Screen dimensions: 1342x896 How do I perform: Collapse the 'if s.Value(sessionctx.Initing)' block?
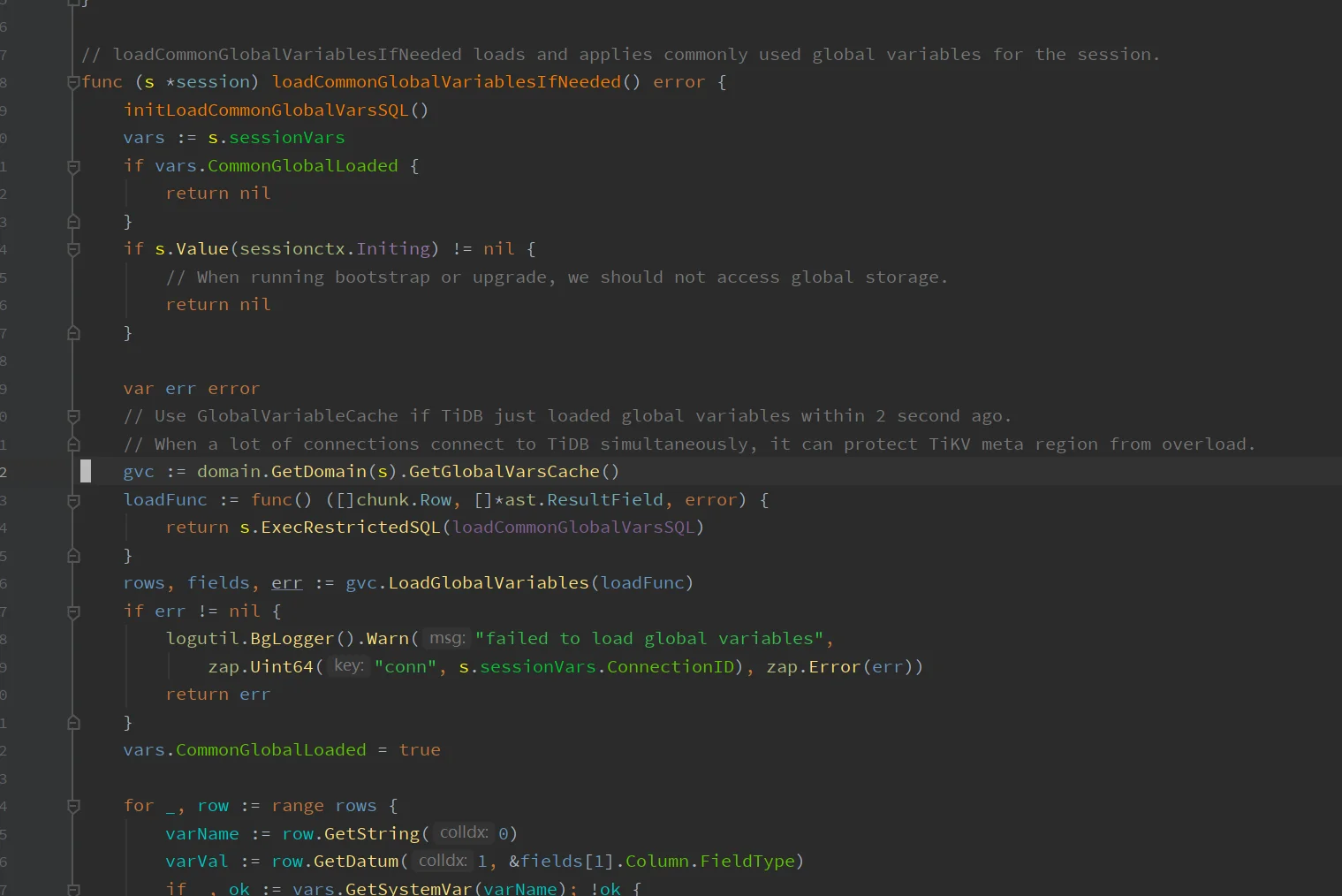[73, 250]
